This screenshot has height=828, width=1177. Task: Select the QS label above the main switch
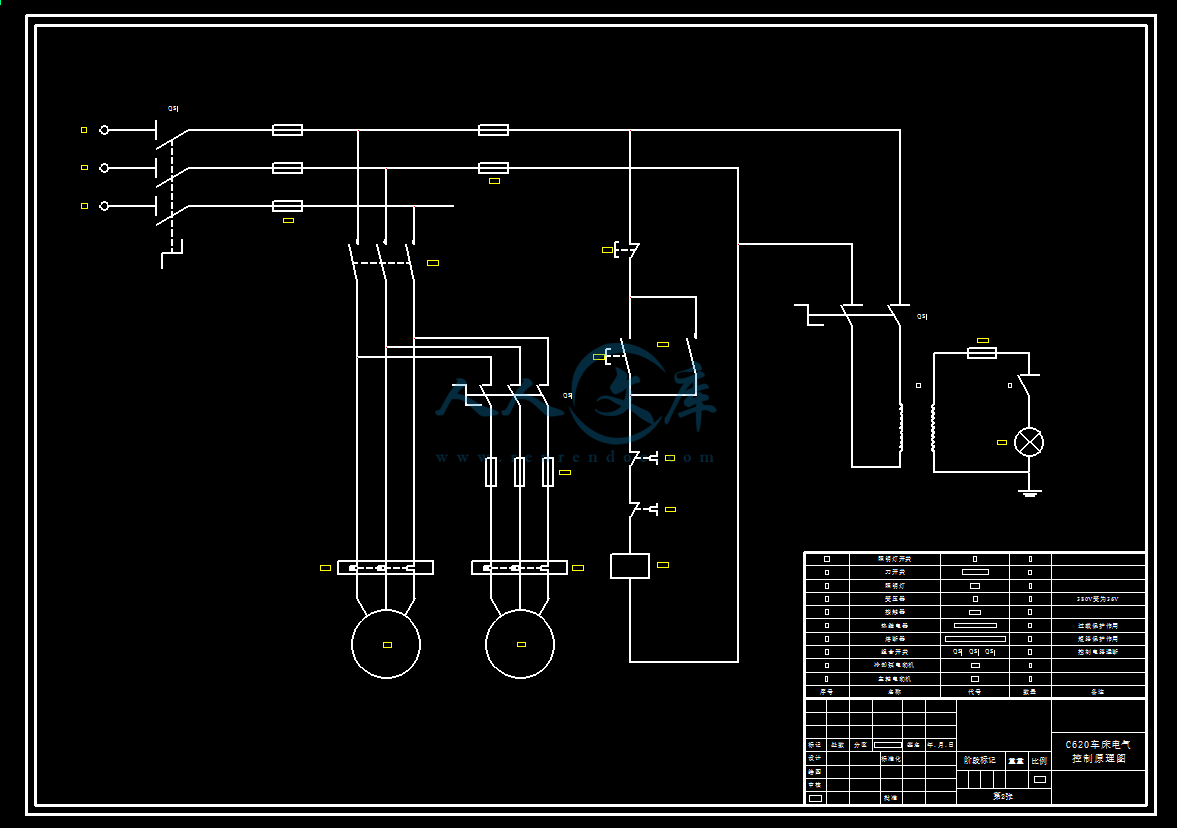(173, 109)
